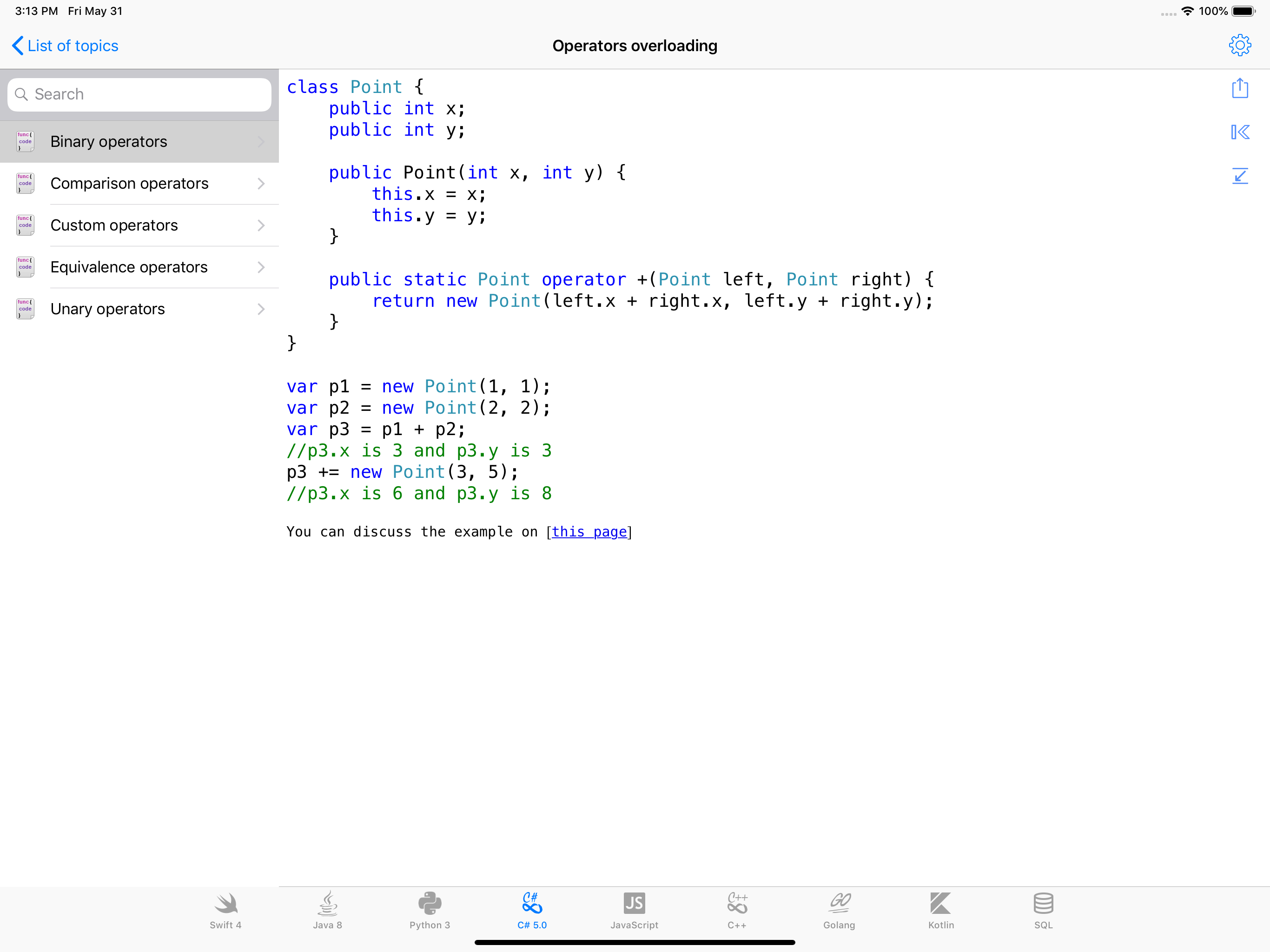This screenshot has height=952, width=1270.
Task: Expand Unary operators chevron
Action: (261, 310)
